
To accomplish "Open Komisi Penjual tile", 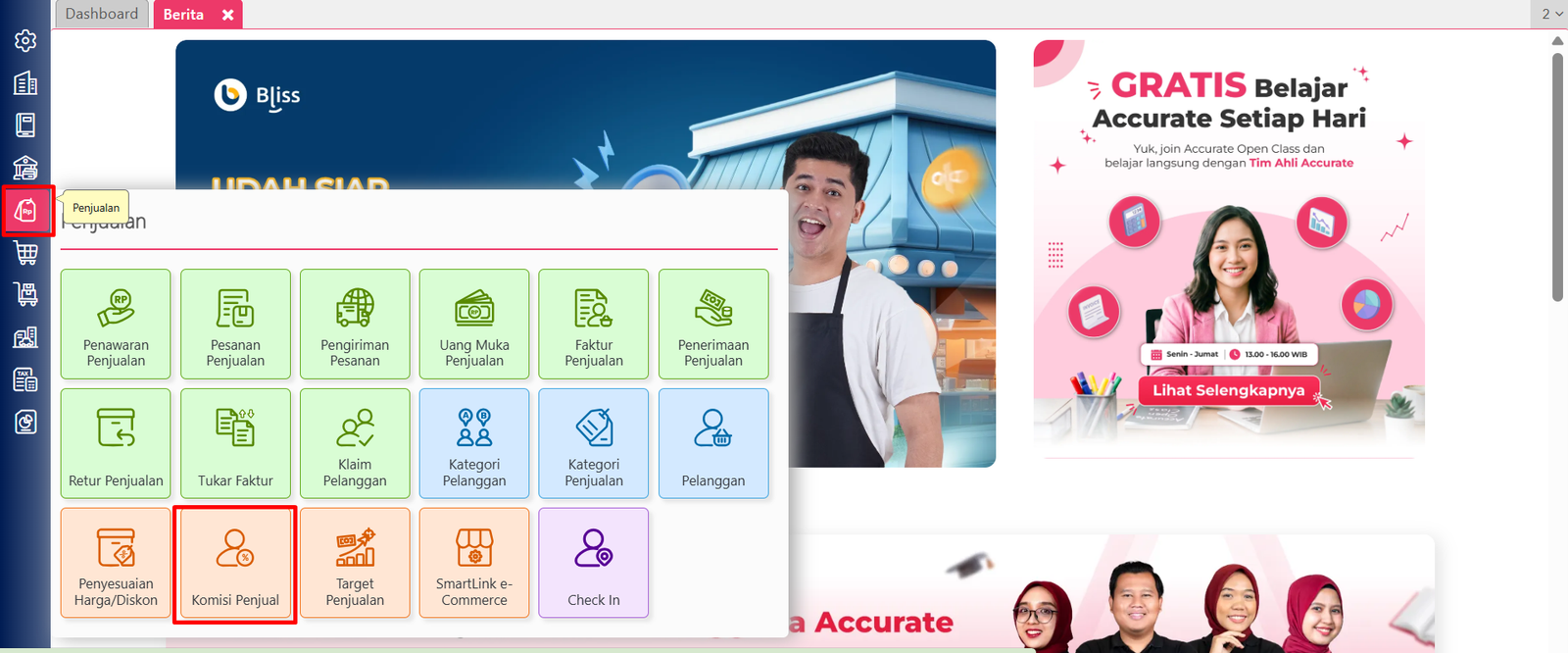I will point(235,563).
